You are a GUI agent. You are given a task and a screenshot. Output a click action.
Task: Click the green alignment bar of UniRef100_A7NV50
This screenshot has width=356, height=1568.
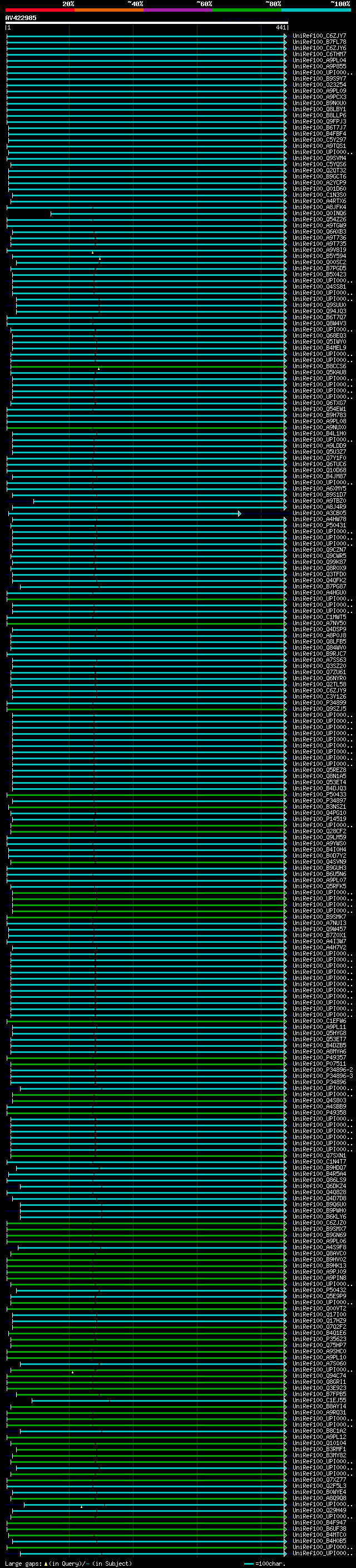(146, 624)
